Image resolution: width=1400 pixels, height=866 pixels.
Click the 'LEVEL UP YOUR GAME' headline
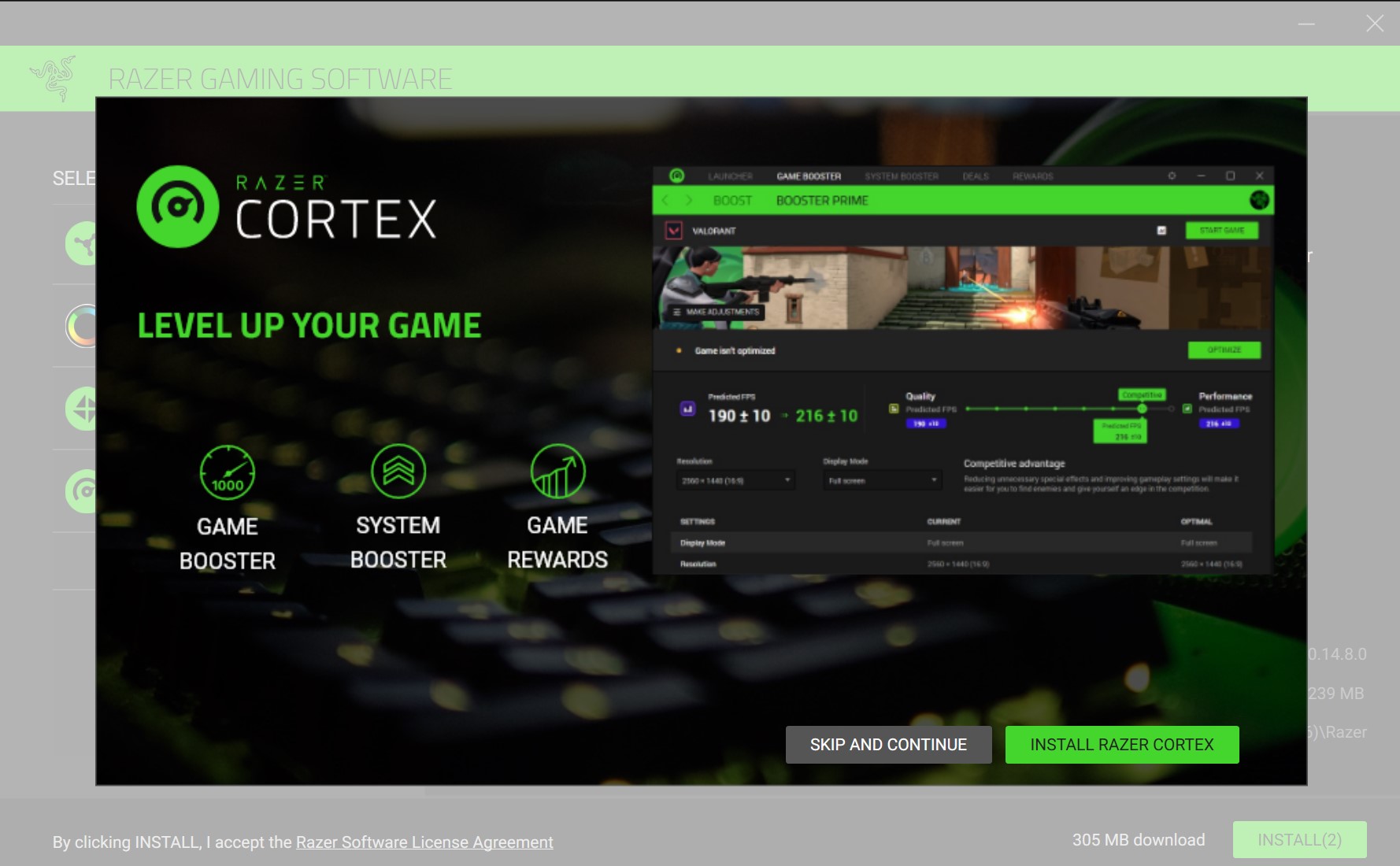[309, 326]
